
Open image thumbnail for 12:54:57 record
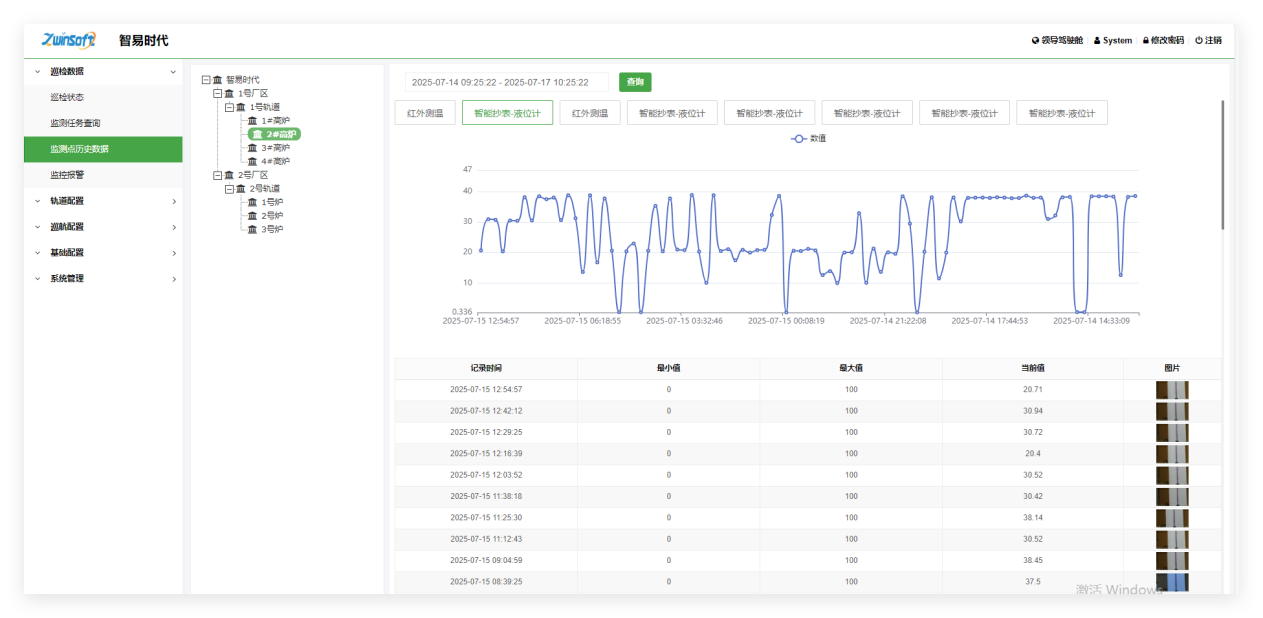point(1172,390)
